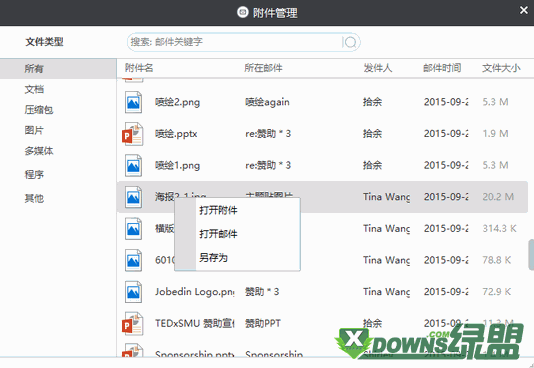Click the re:赞助 * 3 subject of 喷绘1.png
Viewport: 534px width, 368px height.
point(268,165)
